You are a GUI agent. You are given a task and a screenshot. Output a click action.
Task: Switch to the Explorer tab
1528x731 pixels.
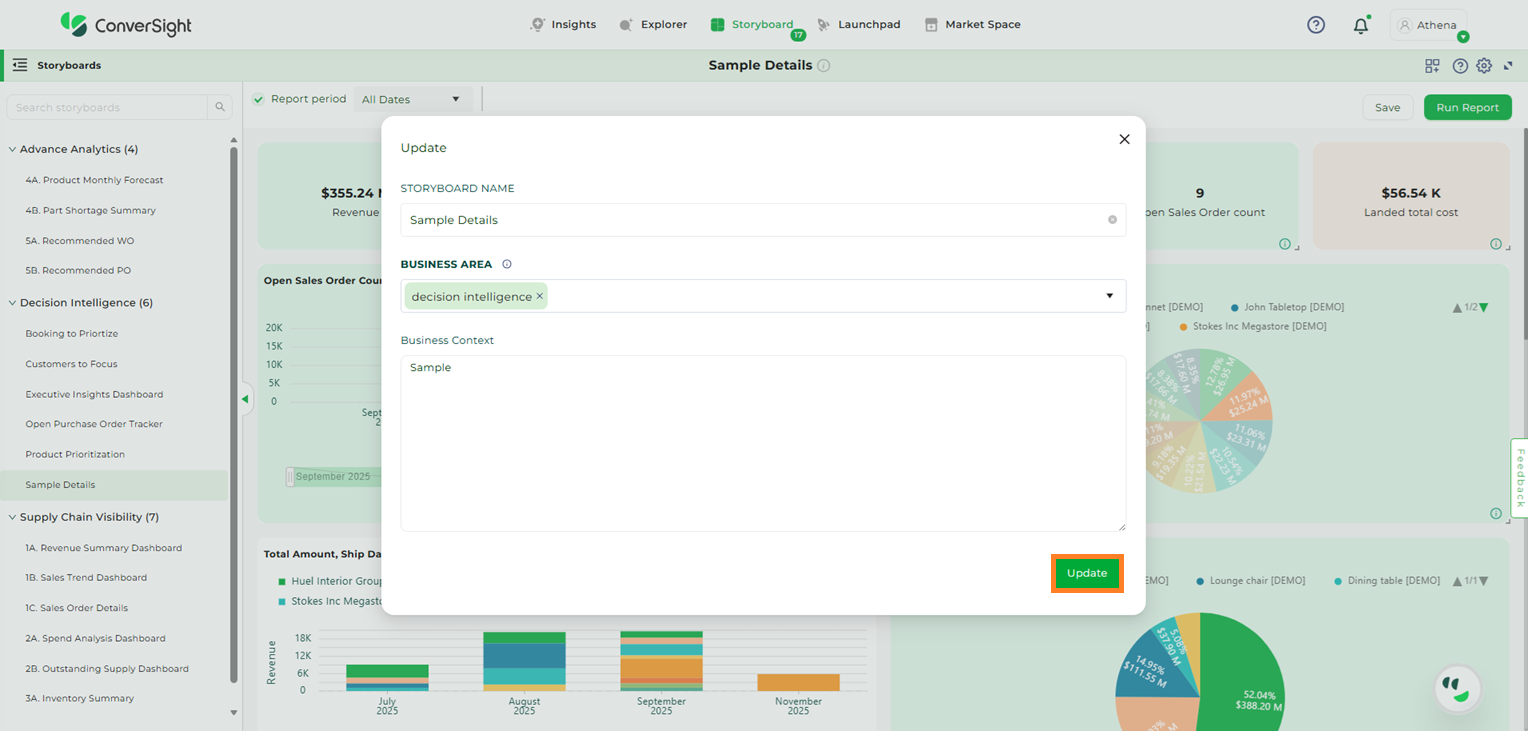(x=653, y=25)
